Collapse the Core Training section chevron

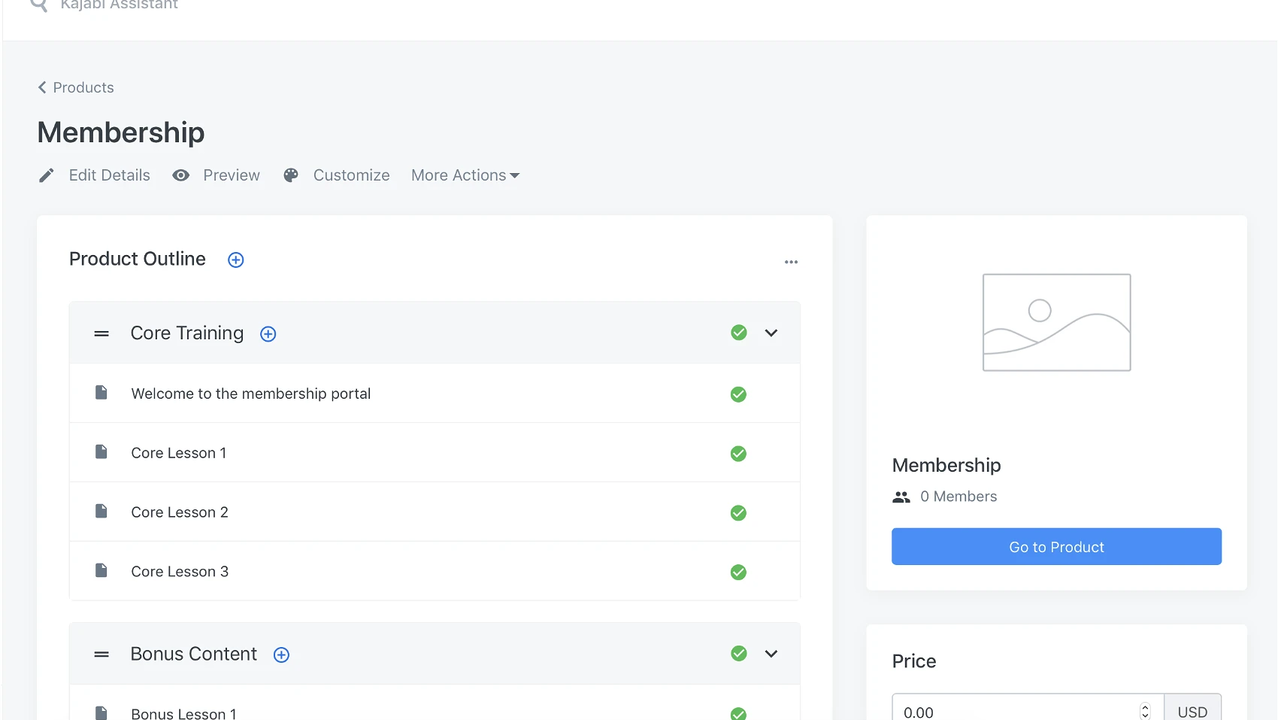770,332
